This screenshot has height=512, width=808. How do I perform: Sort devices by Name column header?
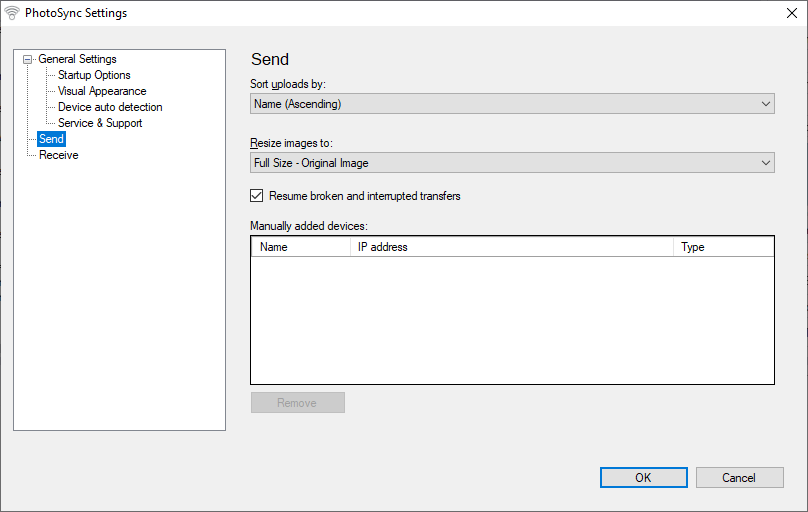pyautogui.click(x=301, y=247)
